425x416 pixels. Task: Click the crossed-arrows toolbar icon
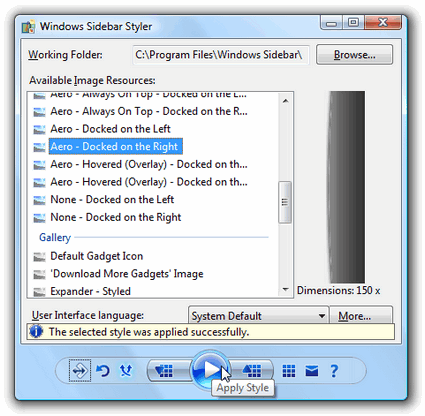click(x=126, y=370)
